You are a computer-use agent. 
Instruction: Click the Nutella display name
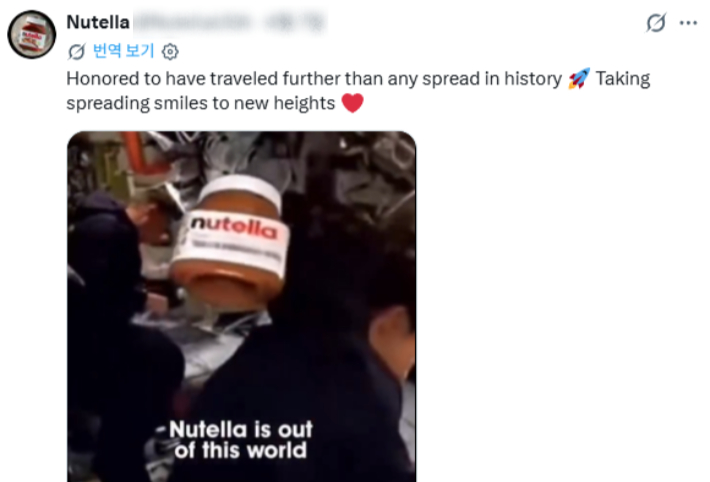(x=98, y=22)
